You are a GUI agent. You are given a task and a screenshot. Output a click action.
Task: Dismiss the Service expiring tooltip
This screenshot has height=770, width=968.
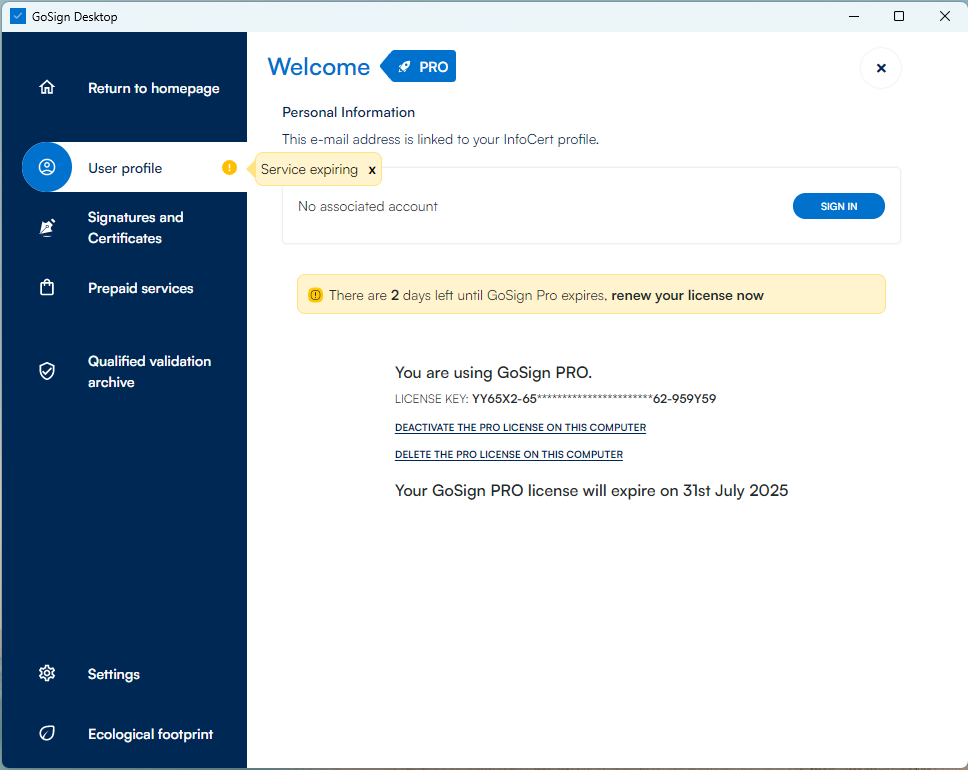click(372, 170)
